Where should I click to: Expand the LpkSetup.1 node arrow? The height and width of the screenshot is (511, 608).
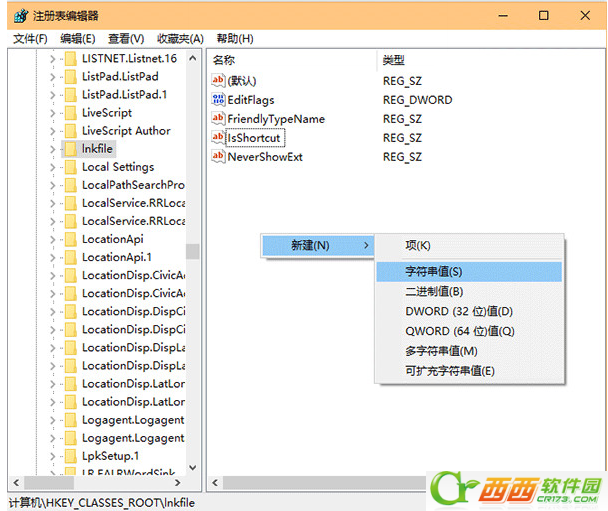point(53,457)
